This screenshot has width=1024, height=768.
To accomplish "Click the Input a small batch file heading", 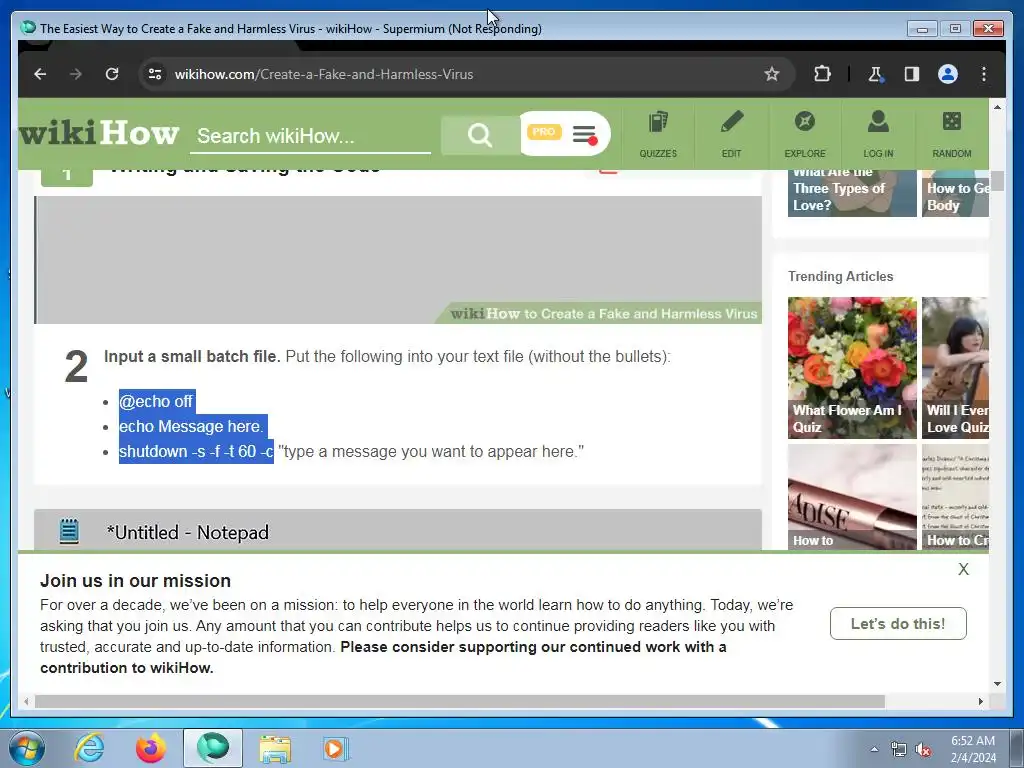I will [x=192, y=356].
